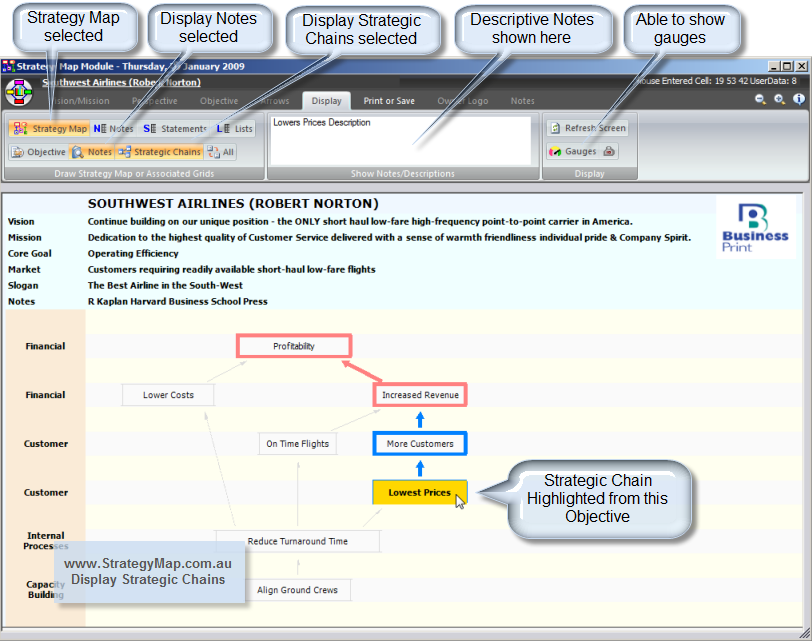Toggle the magnifier Notes display button
This screenshot has width=812, height=641.
pos(92,152)
